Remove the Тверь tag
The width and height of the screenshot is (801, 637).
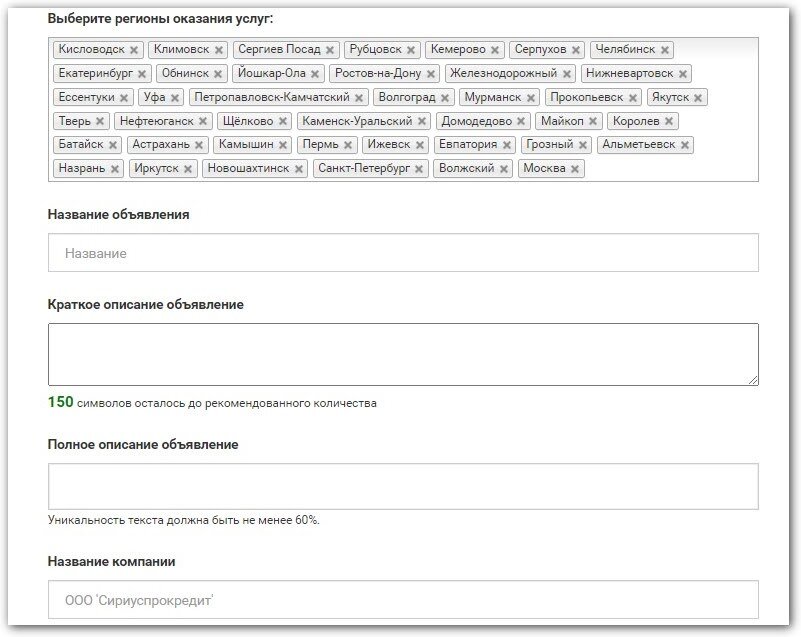coord(100,122)
